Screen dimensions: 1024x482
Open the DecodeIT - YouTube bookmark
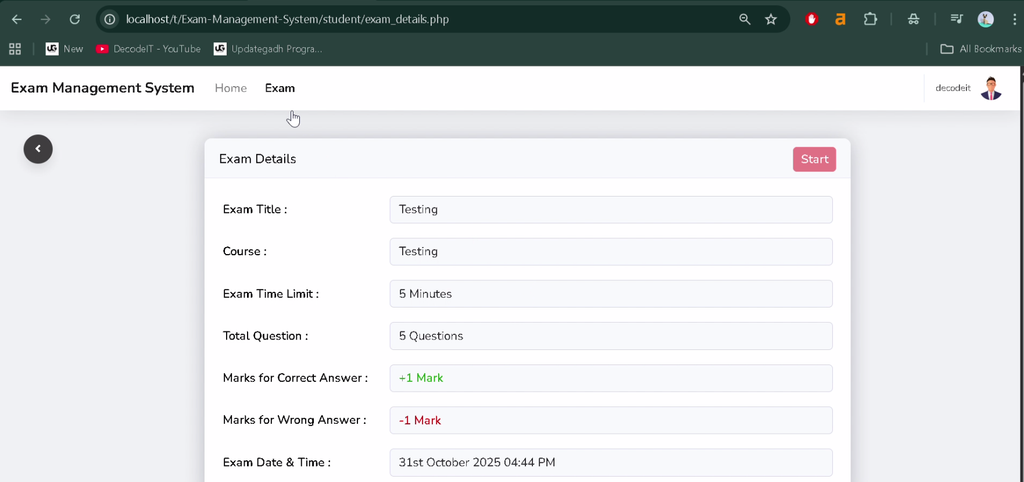[x=148, y=48]
